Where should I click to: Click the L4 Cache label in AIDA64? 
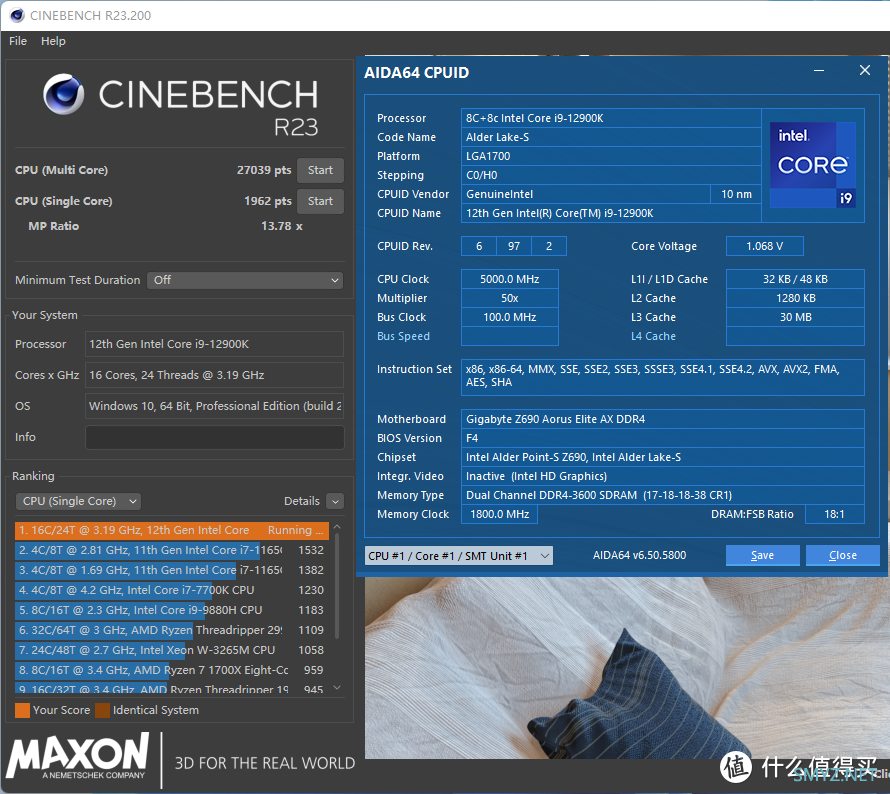coord(653,336)
